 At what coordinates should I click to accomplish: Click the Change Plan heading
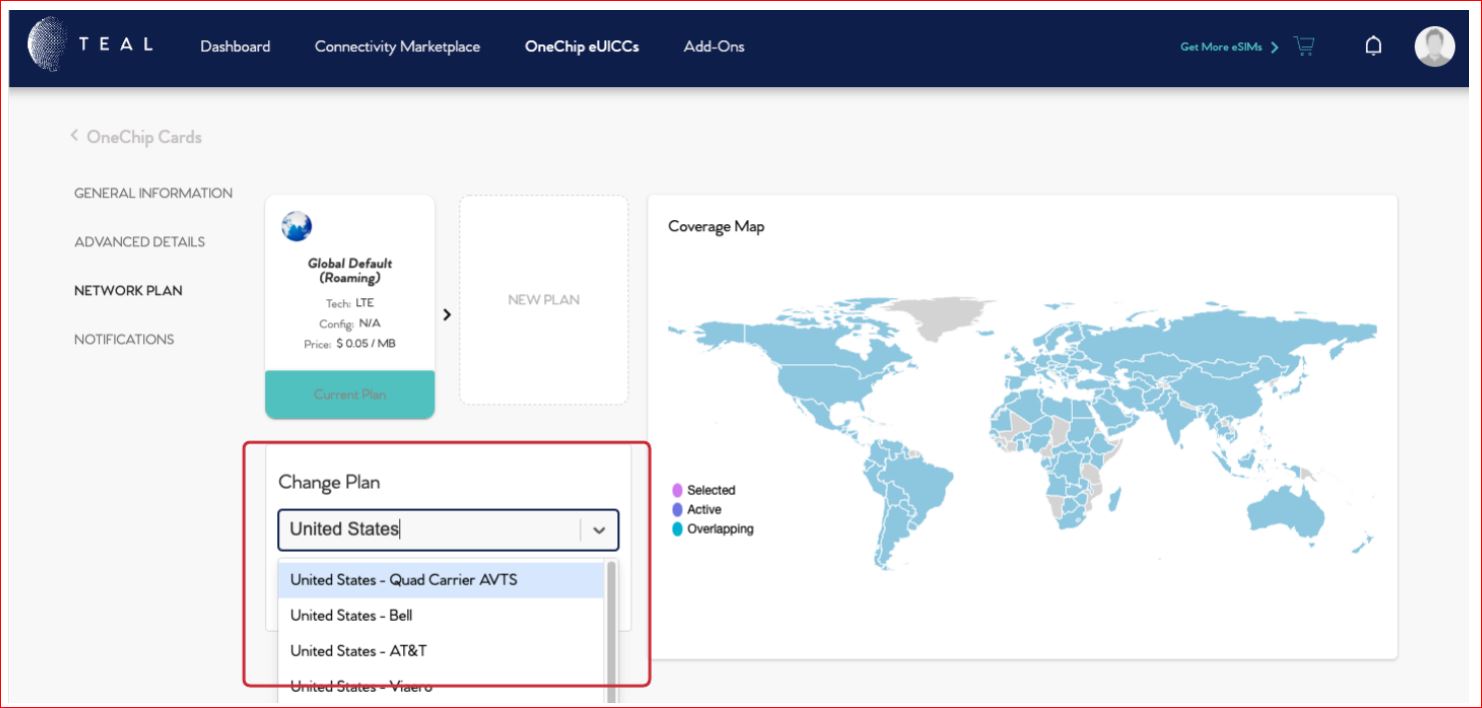[x=329, y=482]
